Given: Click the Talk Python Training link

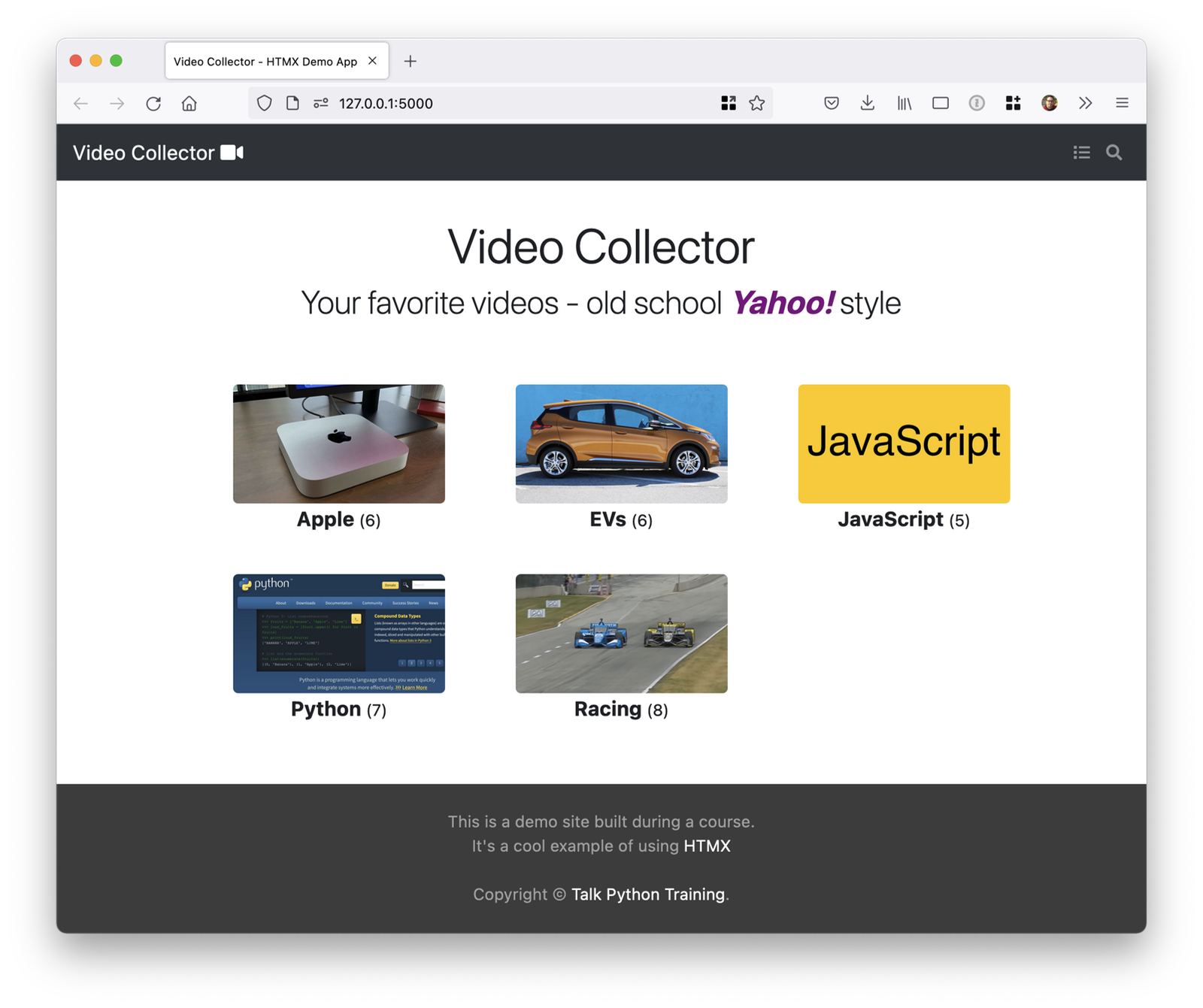Looking at the screenshot, I should (x=648, y=894).
